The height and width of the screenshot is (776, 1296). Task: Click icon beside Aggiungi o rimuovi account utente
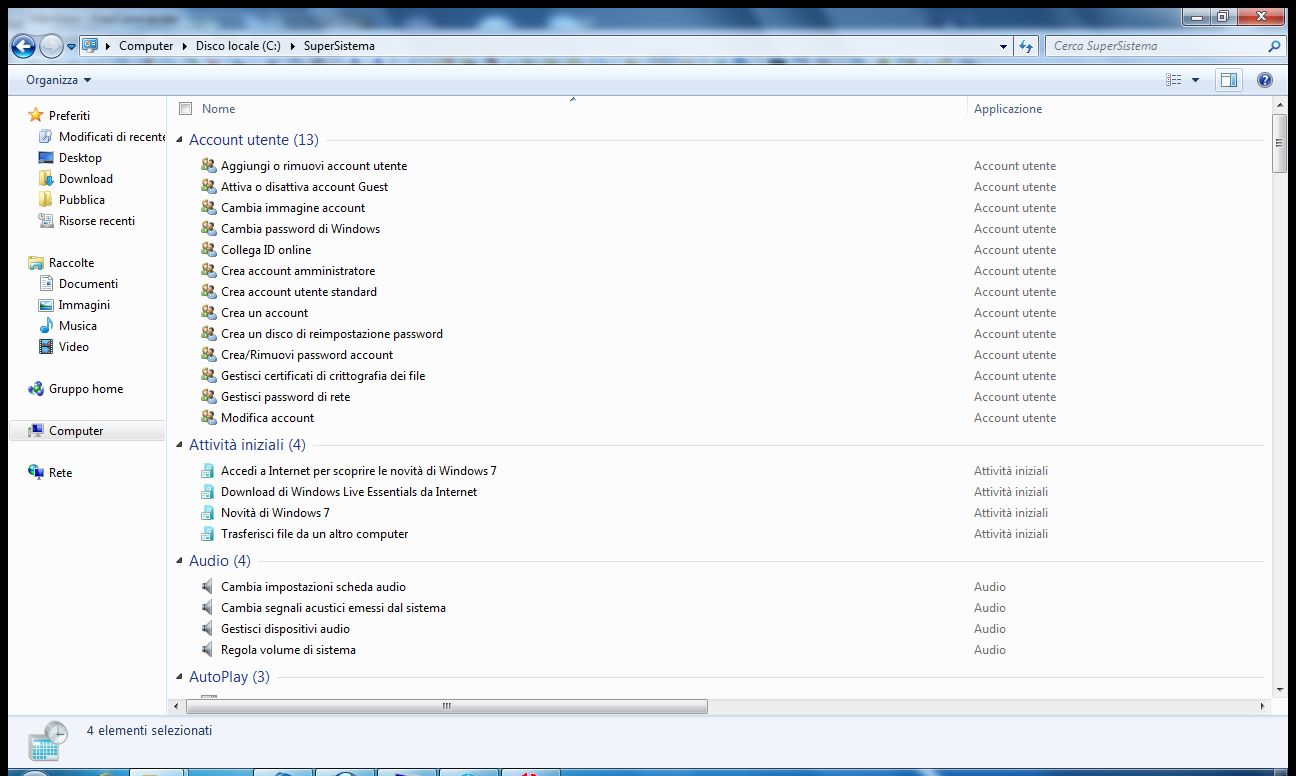click(x=208, y=166)
